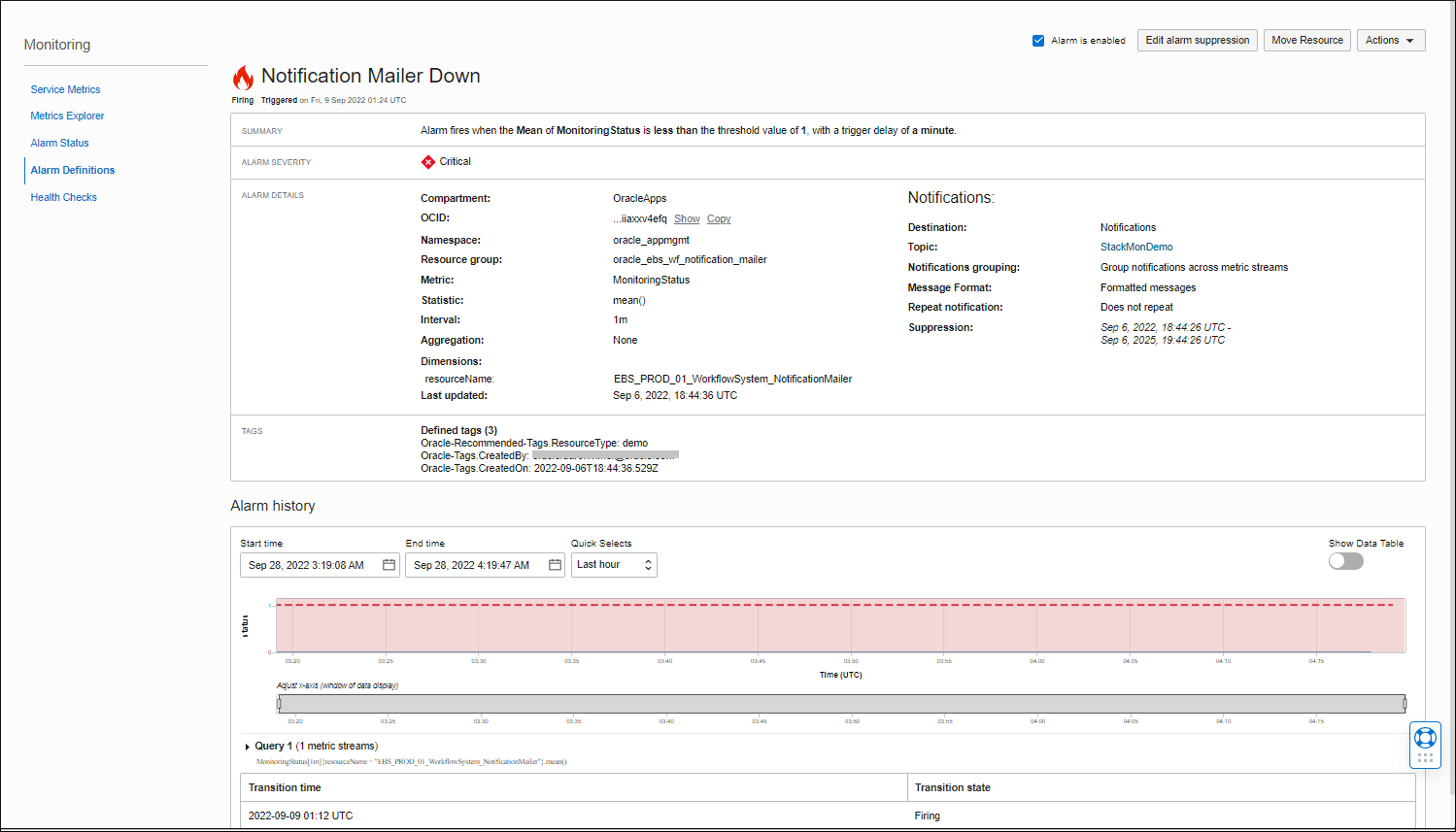
Task: Open the Start time calendar picker icon
Action: pos(389,564)
